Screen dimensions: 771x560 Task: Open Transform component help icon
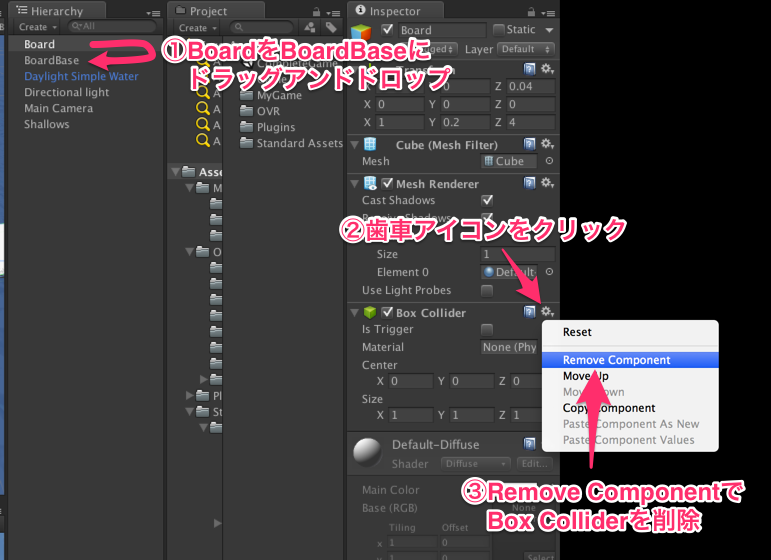(530, 69)
